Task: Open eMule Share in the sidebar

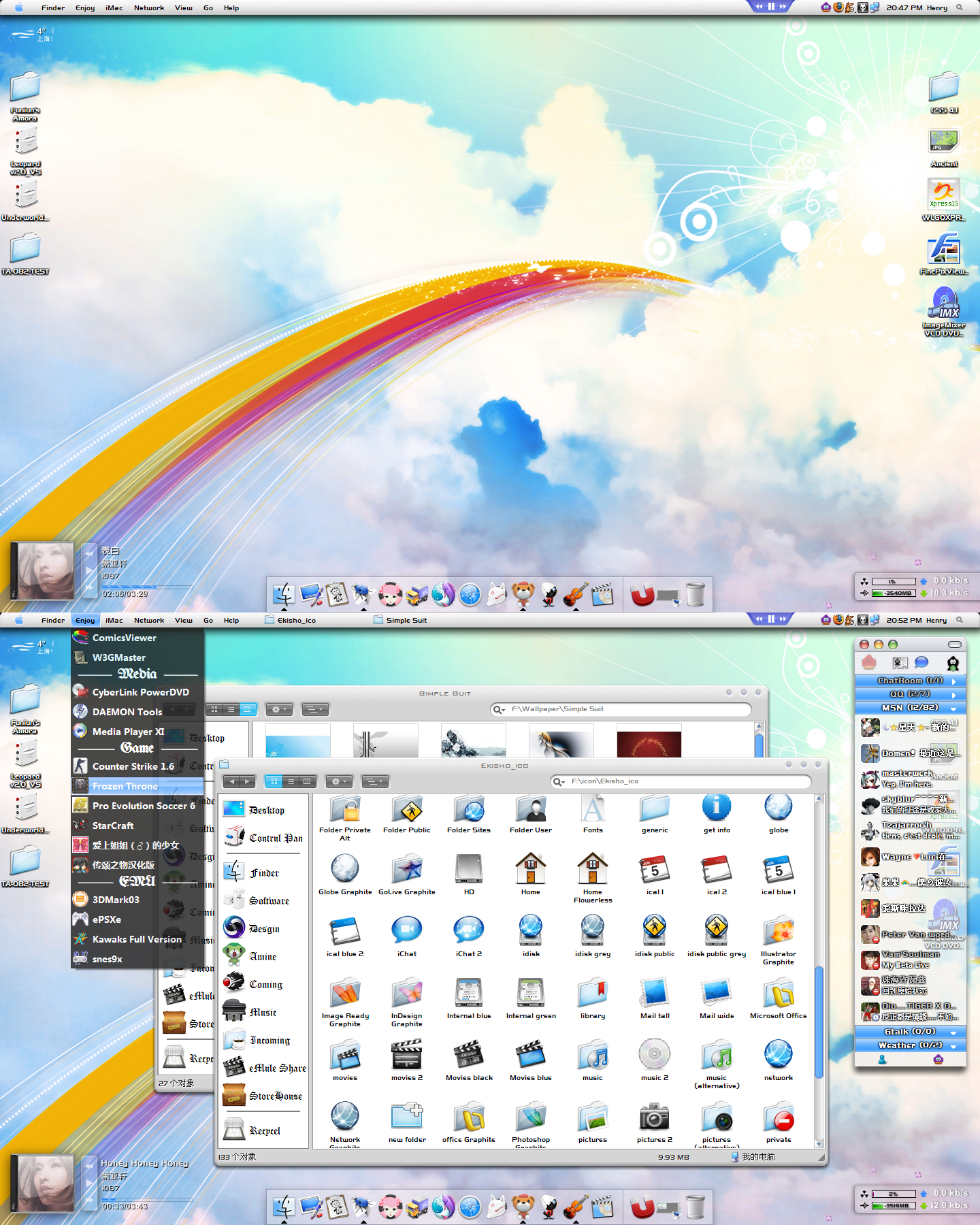Action: [x=264, y=1068]
